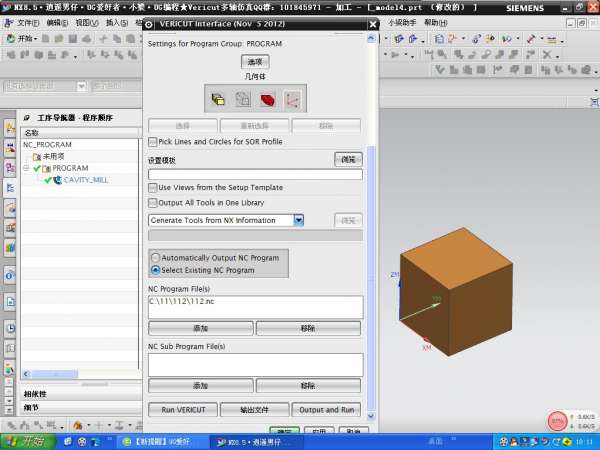This screenshot has width=600, height=450.
Task: Click the second geometry icon (gray wireframe)
Action: coord(243,99)
